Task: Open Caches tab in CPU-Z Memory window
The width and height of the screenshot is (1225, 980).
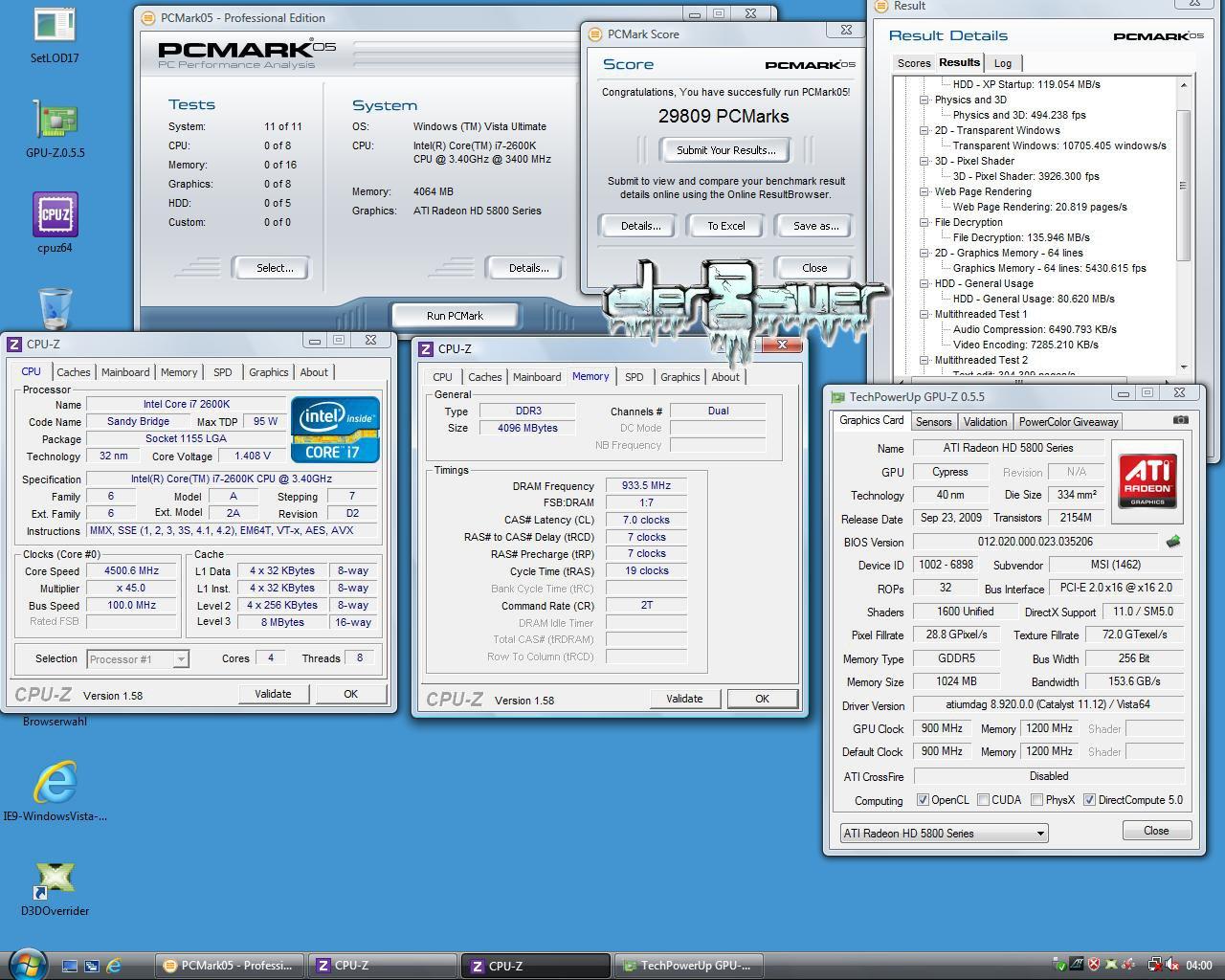Action: tap(484, 377)
